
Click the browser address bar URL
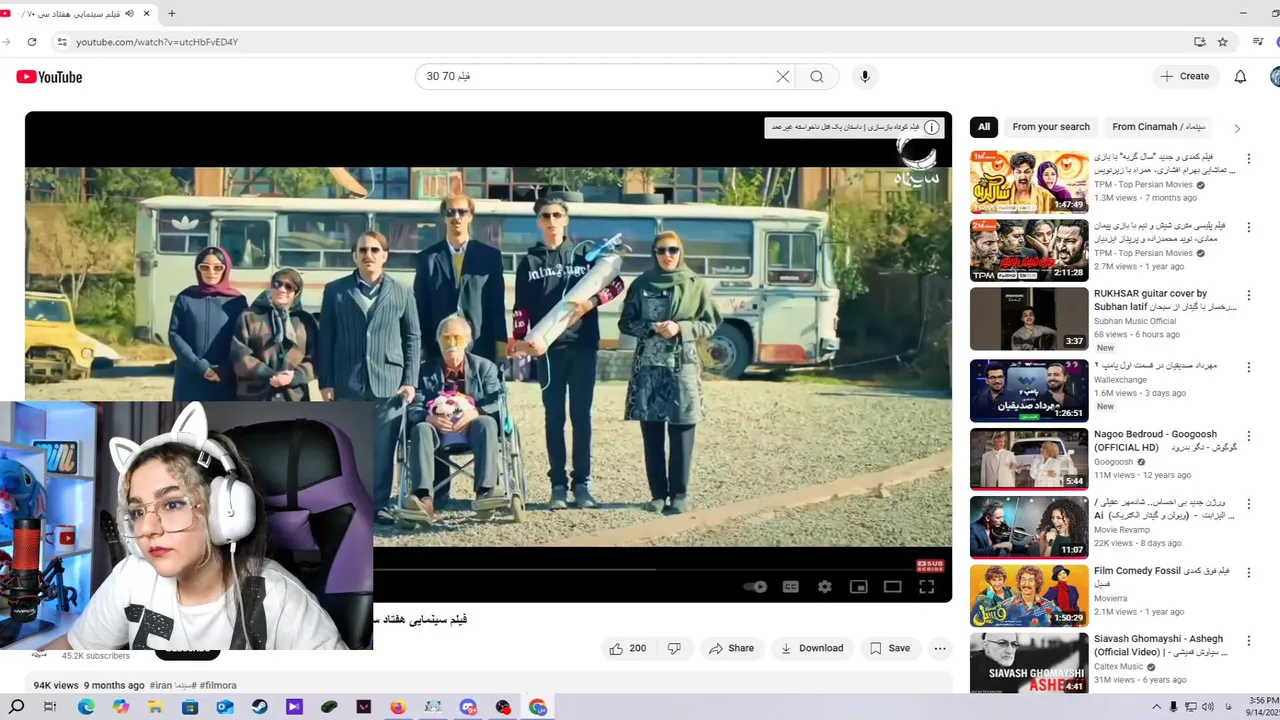point(157,42)
